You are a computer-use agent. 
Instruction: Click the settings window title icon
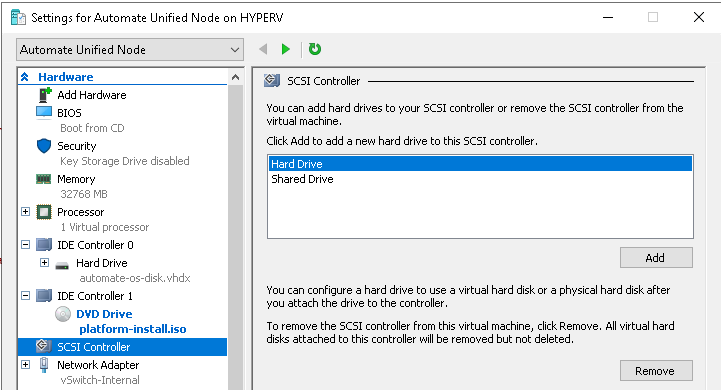tap(18, 17)
